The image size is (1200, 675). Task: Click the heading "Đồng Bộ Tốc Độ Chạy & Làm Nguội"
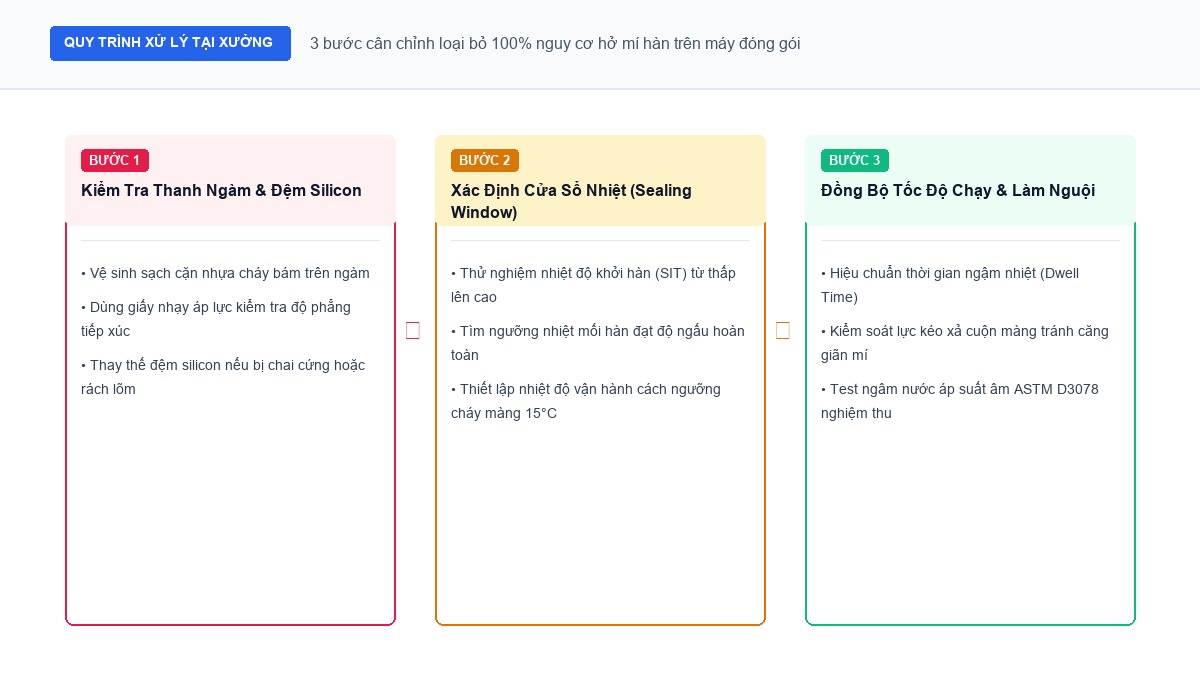(x=958, y=190)
